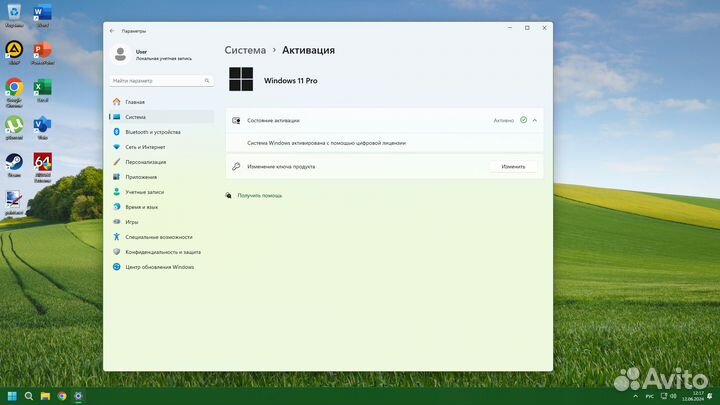Screen dimensions: 720x405
Task: Open the notifications bell in the taskbar
Action: pyautogui.click(x=710, y=396)
